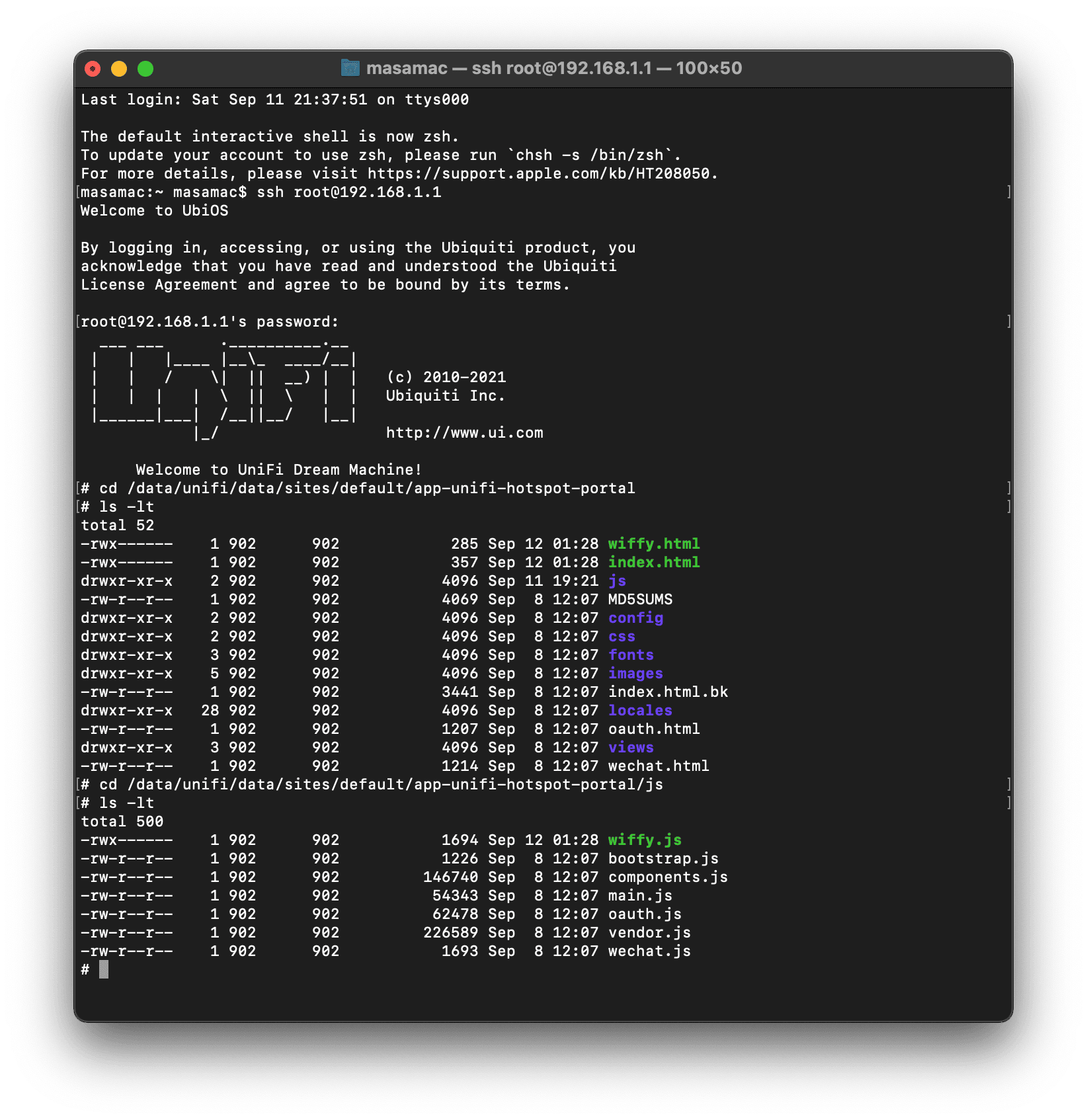Image resolution: width=1087 pixels, height=1120 pixels.
Task: Click the file size '226589' of vendor.js
Action: pyautogui.click(x=450, y=933)
